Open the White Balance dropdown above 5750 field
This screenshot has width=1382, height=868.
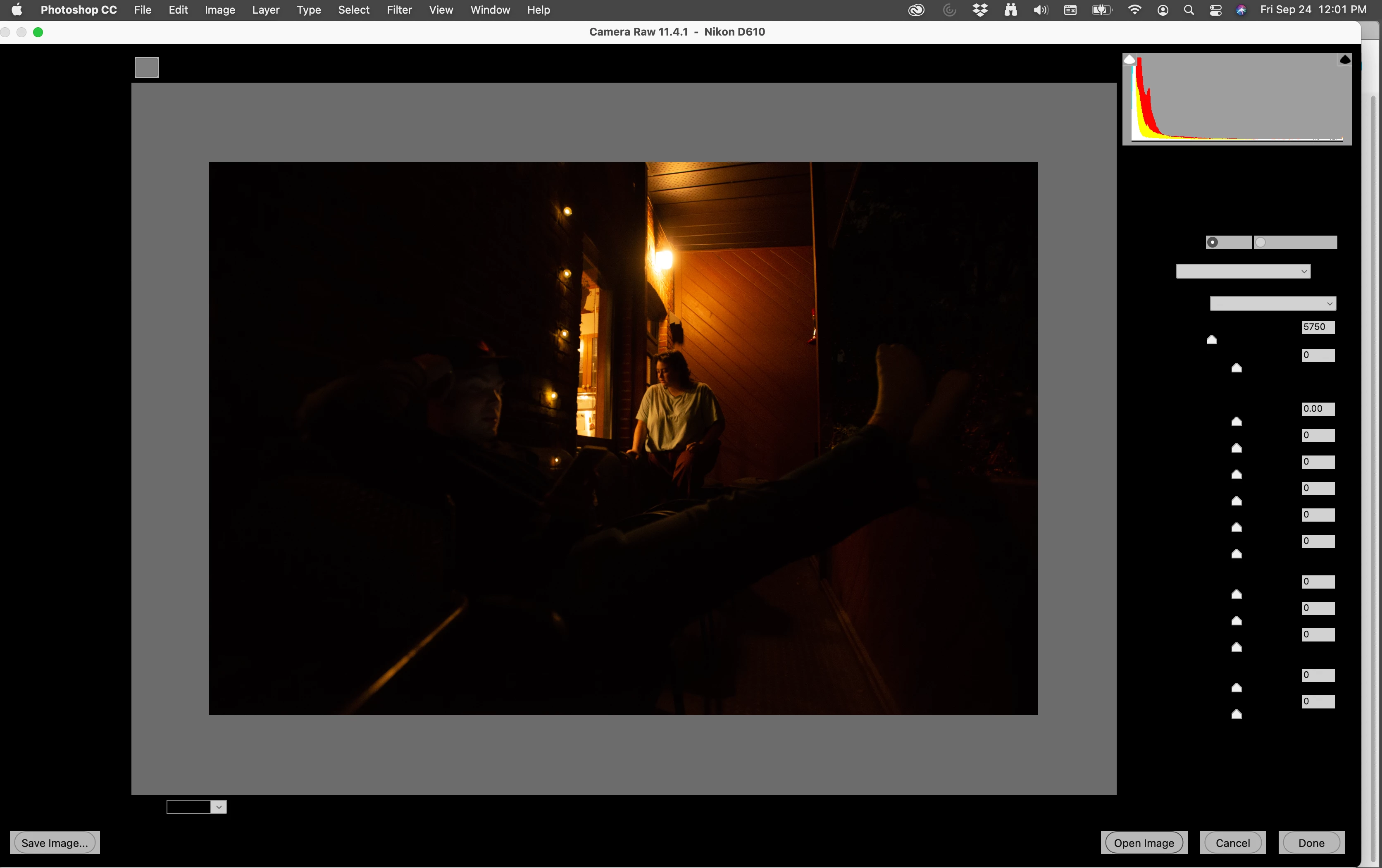click(x=1272, y=304)
